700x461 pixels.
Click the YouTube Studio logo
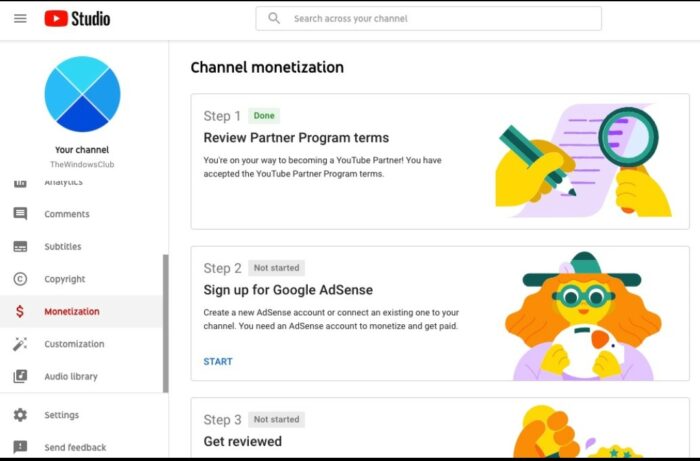click(x=77, y=18)
